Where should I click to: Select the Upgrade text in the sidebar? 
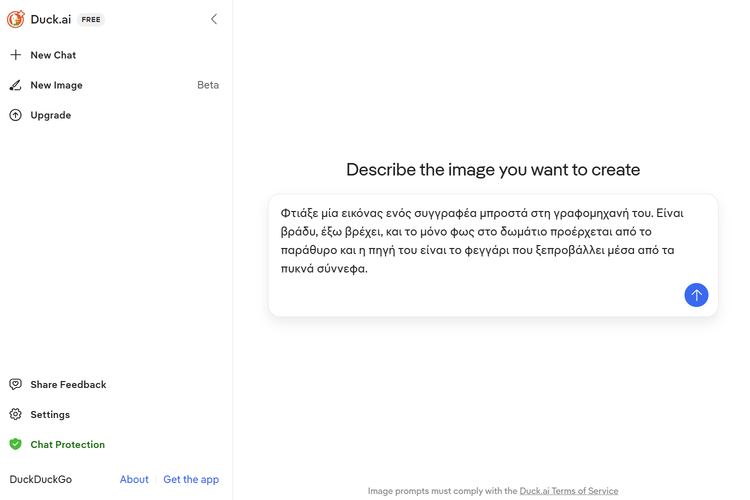[50, 115]
